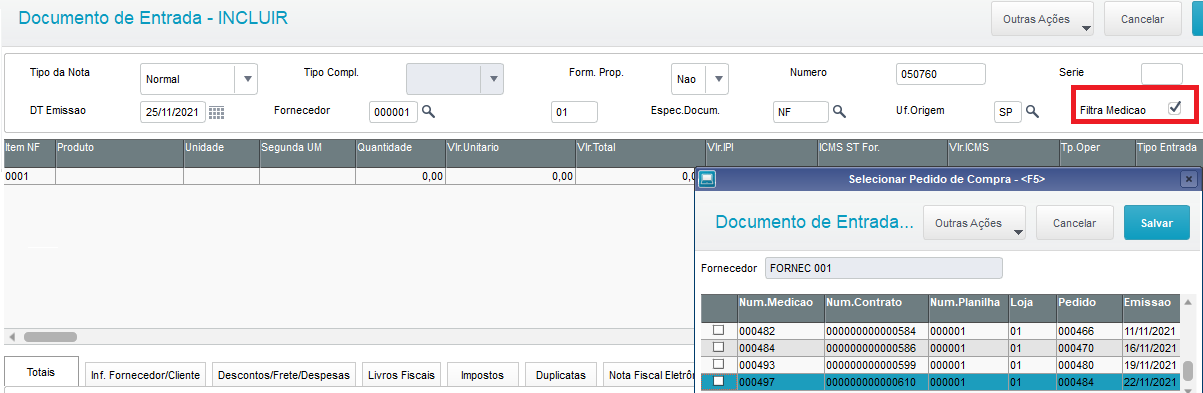
Task: Check the row for medicao 000482
Action: tap(718, 330)
